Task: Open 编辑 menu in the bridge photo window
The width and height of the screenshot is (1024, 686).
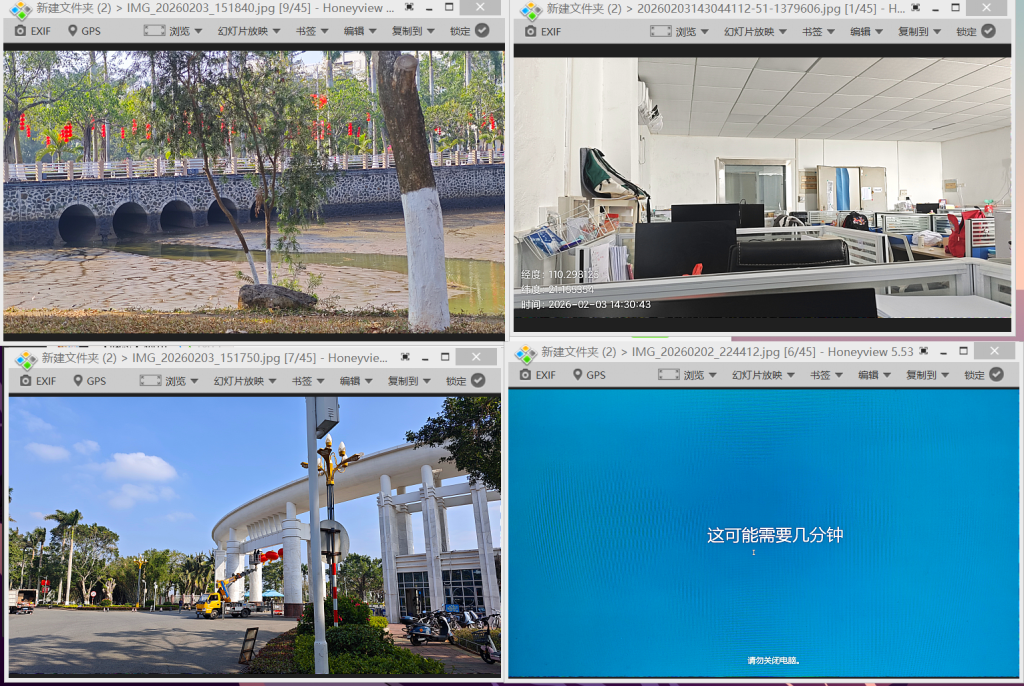Action: point(360,31)
